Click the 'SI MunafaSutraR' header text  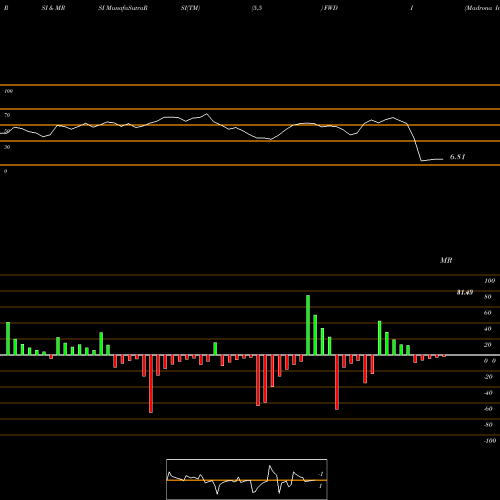pos(123,8)
